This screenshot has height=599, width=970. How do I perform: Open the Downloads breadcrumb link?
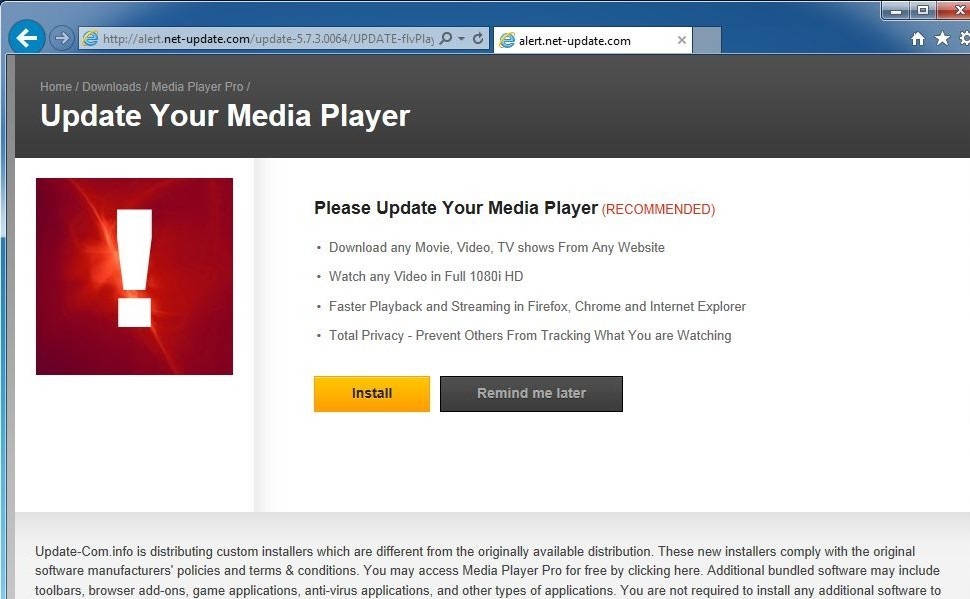(111, 87)
